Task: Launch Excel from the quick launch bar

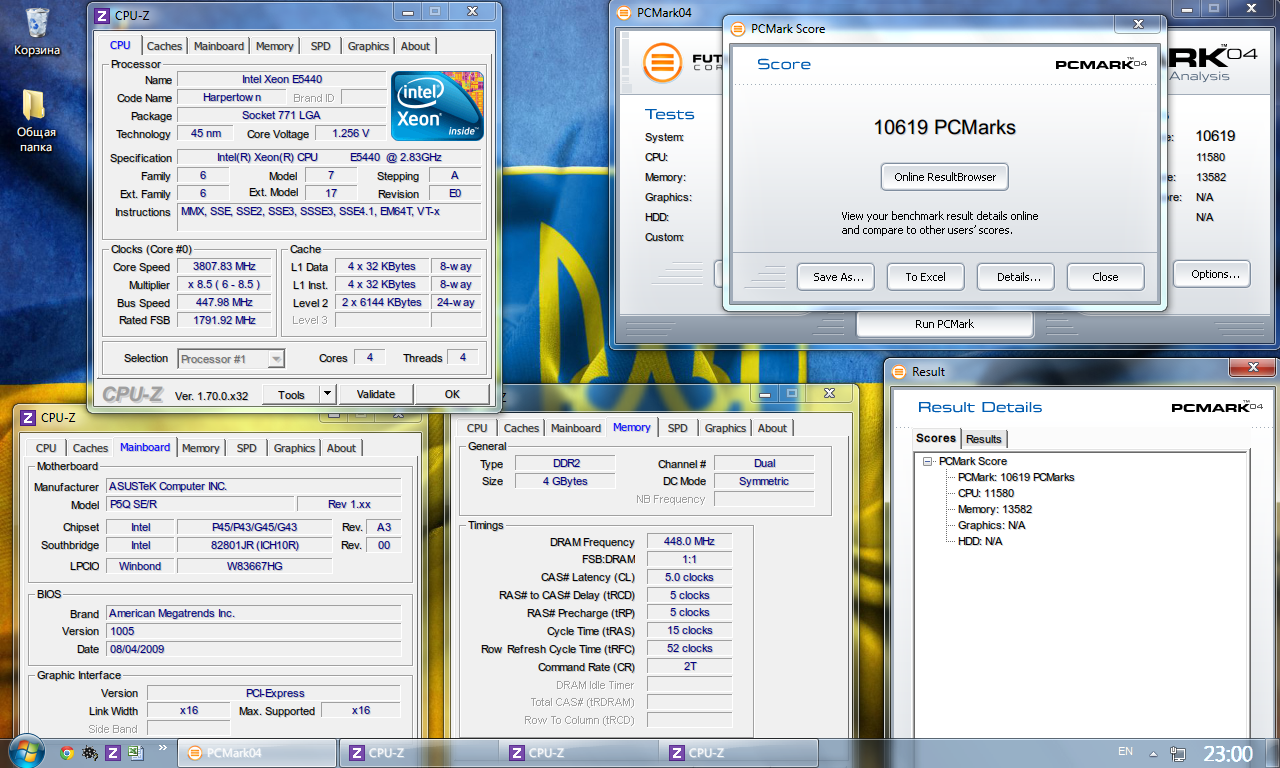Action: [x=135, y=753]
